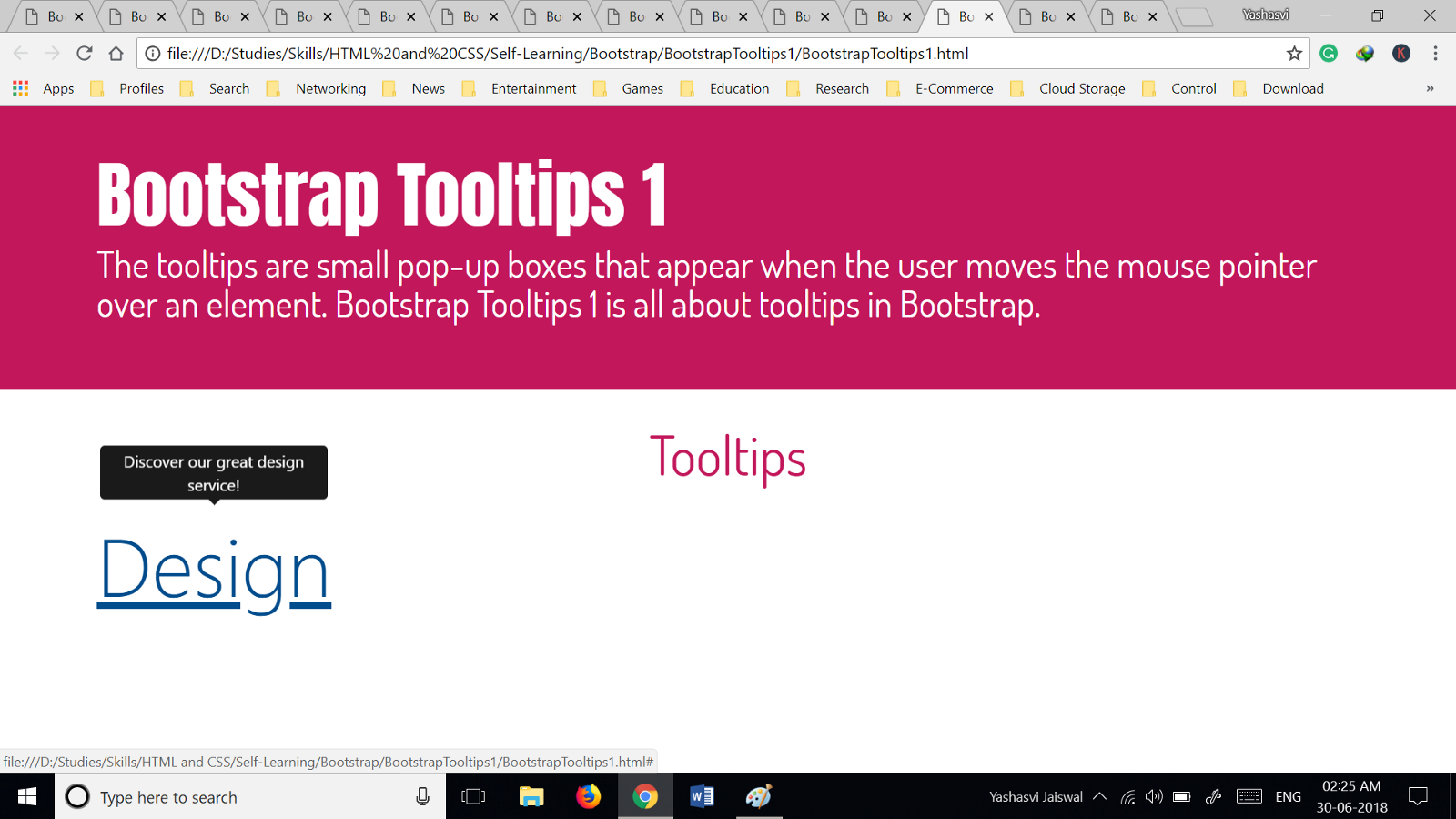View site information icon in address bar

(x=153, y=54)
